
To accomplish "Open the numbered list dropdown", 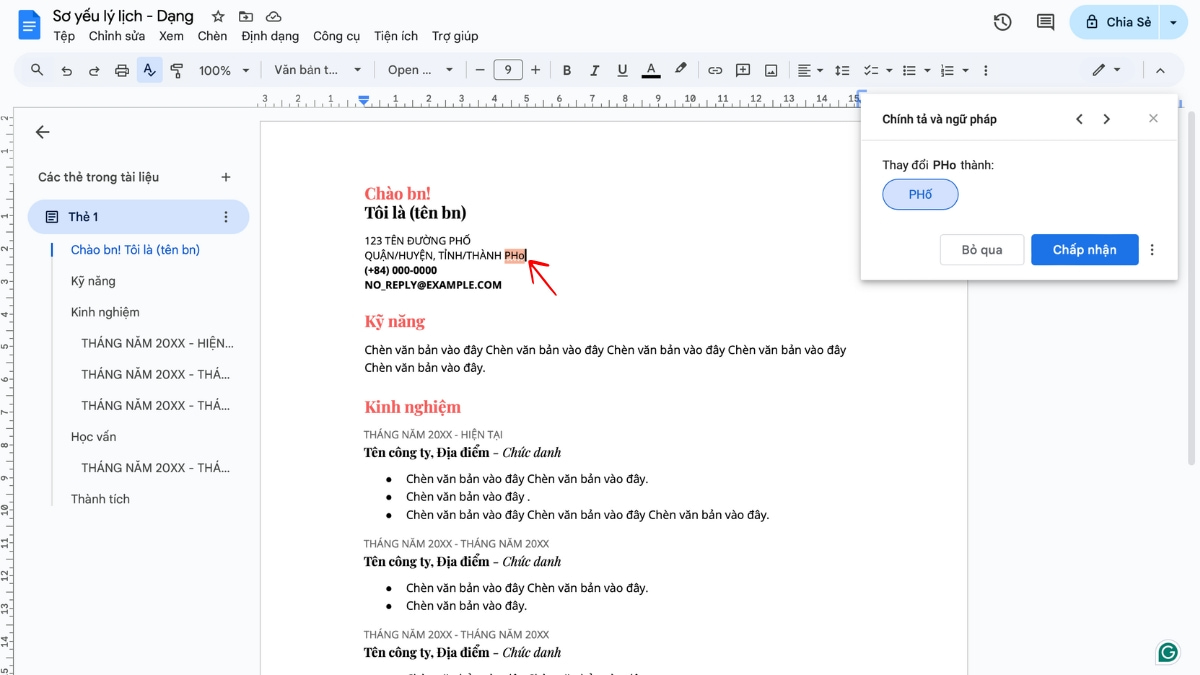I will click(954, 70).
